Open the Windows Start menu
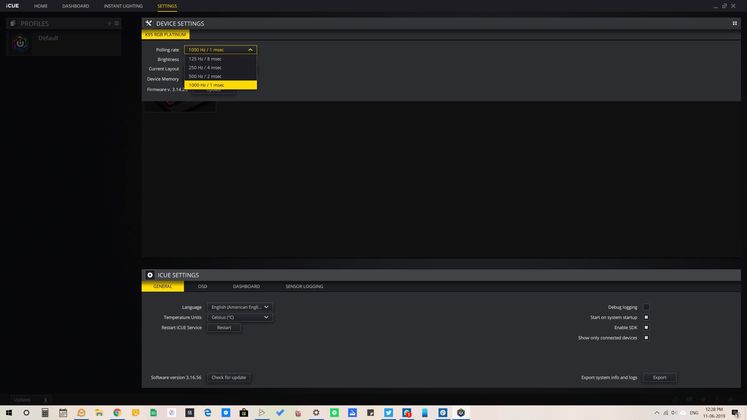Screen dimensions: 747x420 click(x=9, y=413)
